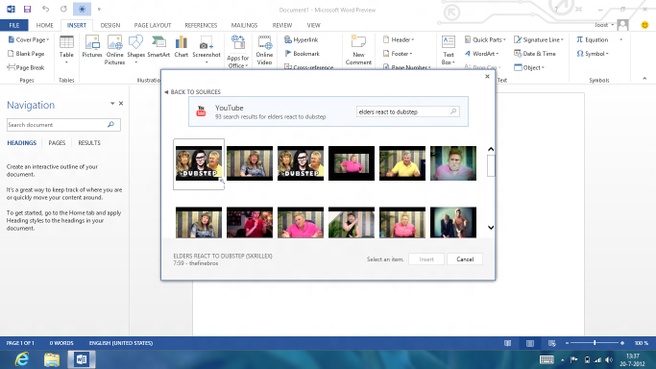The image size is (656, 369).
Task: Click zoom out minus button
Action: (x=567, y=343)
